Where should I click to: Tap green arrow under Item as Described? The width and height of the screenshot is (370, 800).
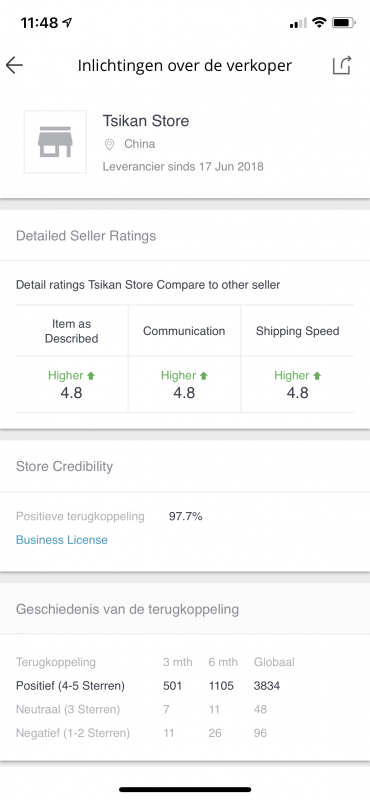click(91, 376)
